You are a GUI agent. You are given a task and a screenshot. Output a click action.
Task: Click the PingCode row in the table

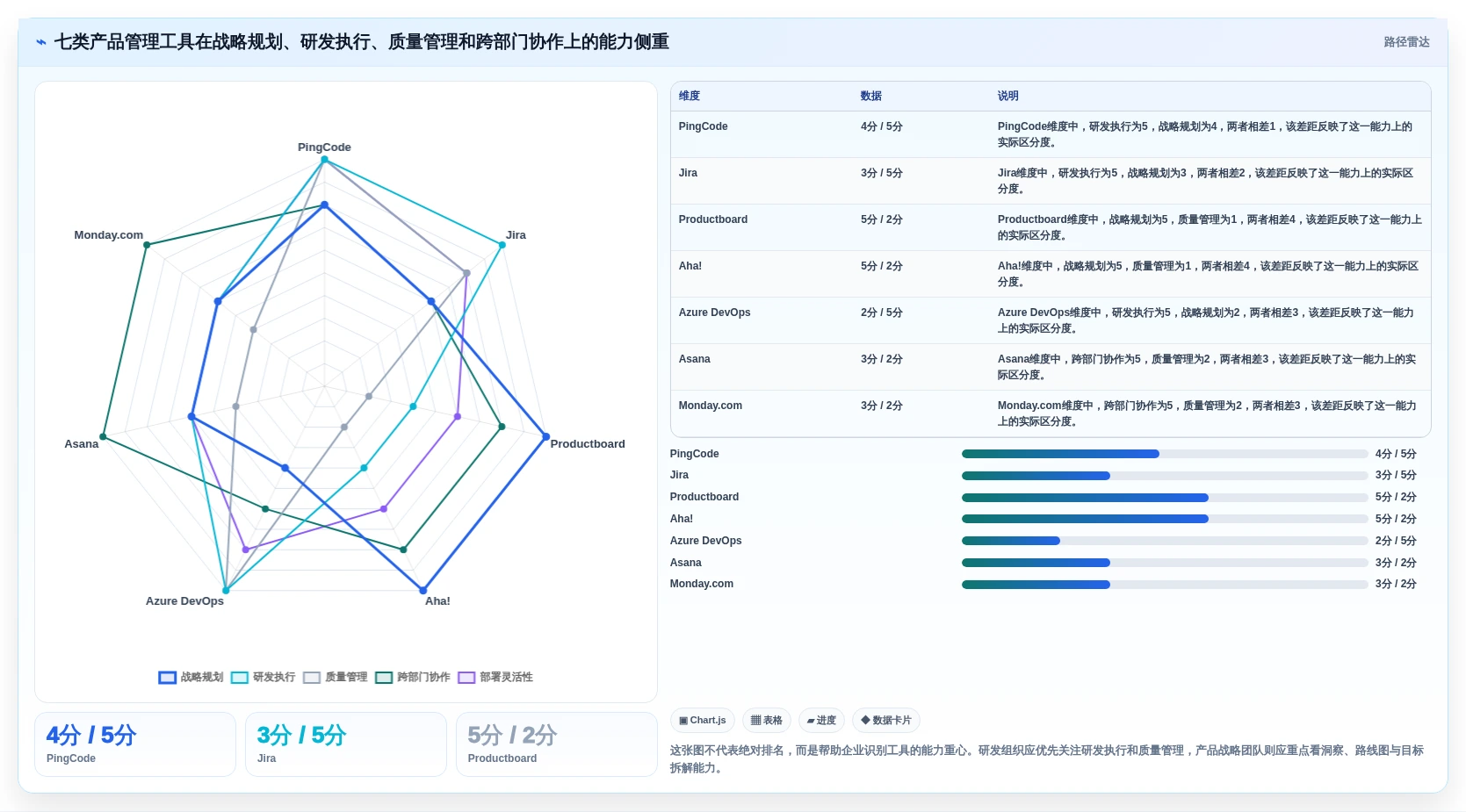coord(1051,134)
